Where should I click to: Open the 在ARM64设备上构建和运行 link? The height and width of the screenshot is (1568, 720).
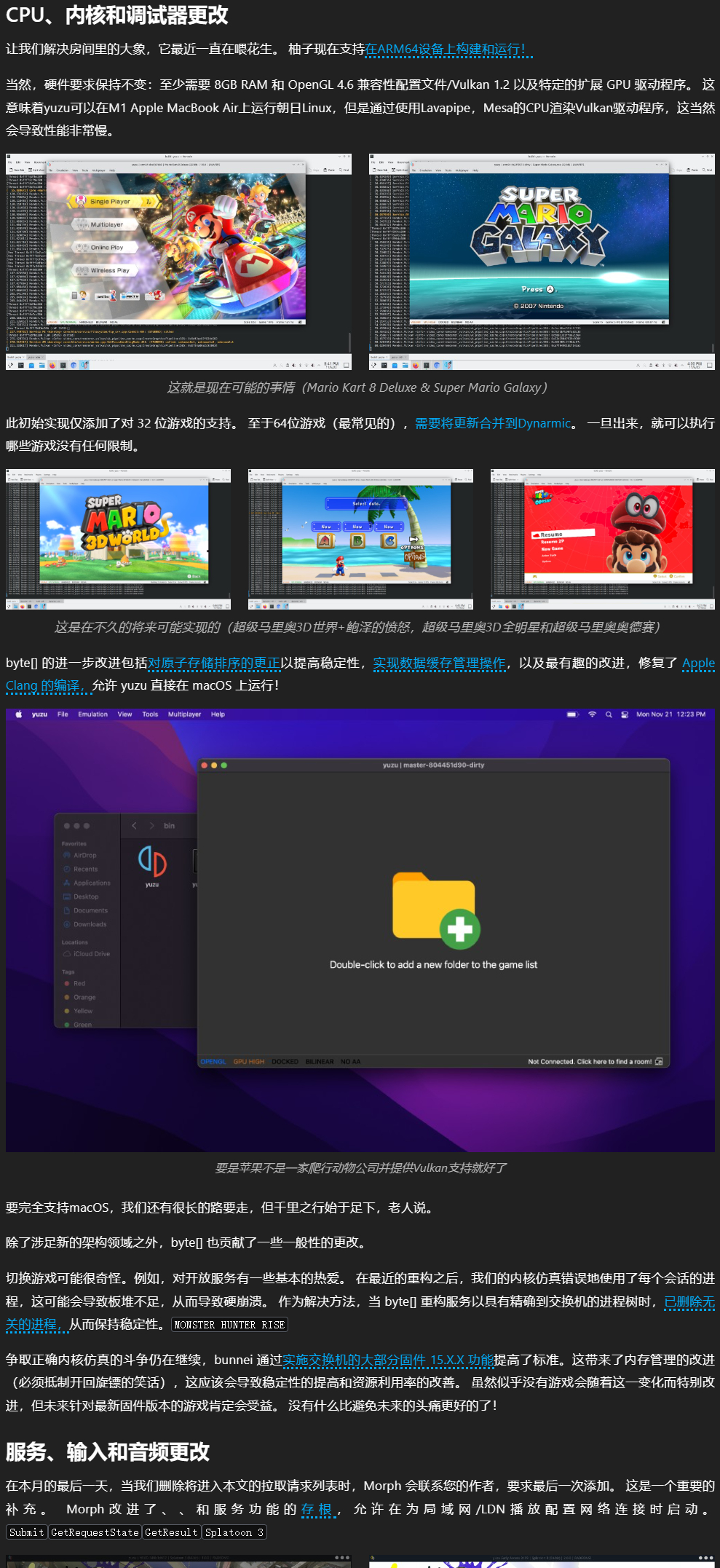(449, 50)
